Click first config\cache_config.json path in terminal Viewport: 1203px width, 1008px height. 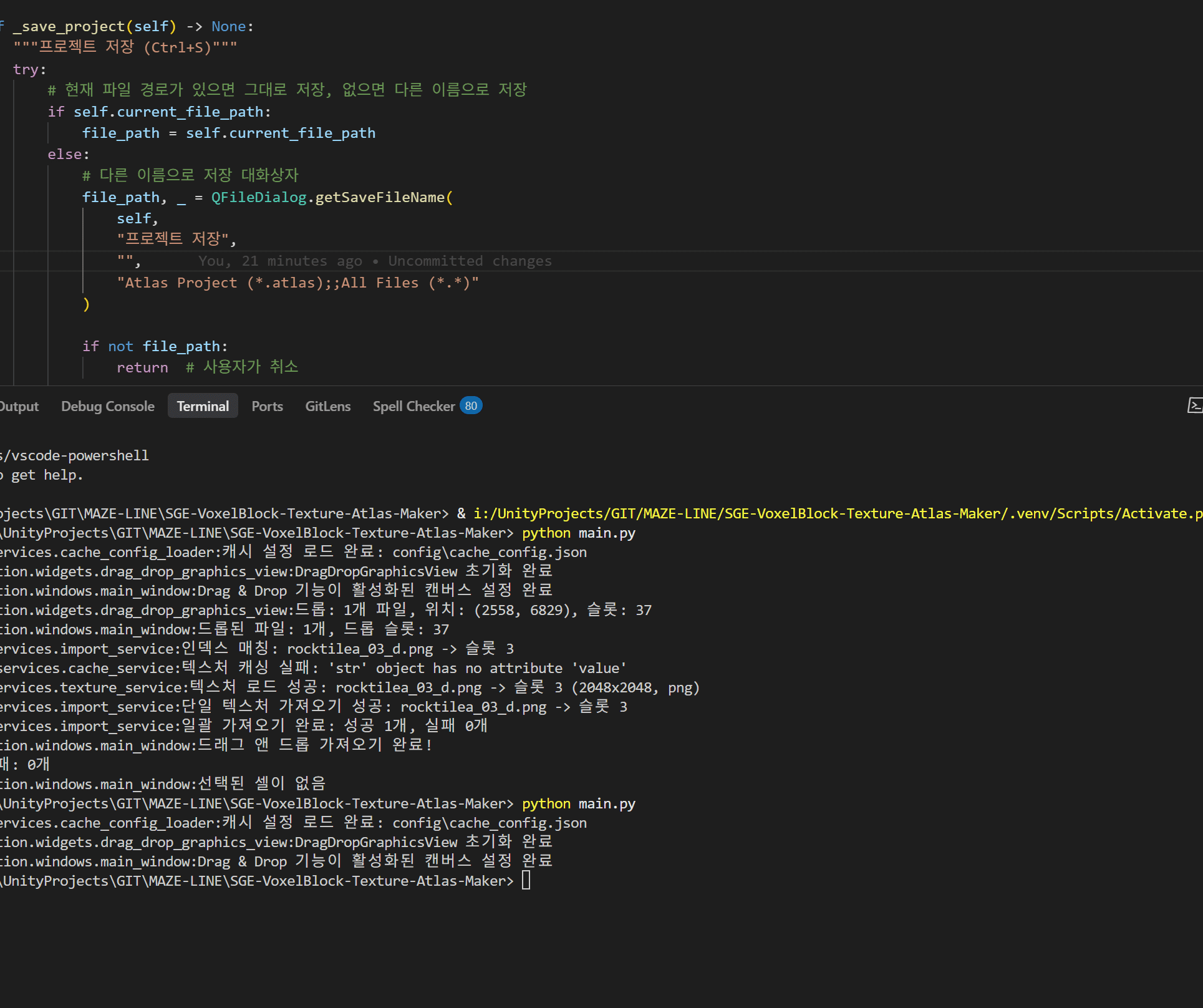pos(489,553)
